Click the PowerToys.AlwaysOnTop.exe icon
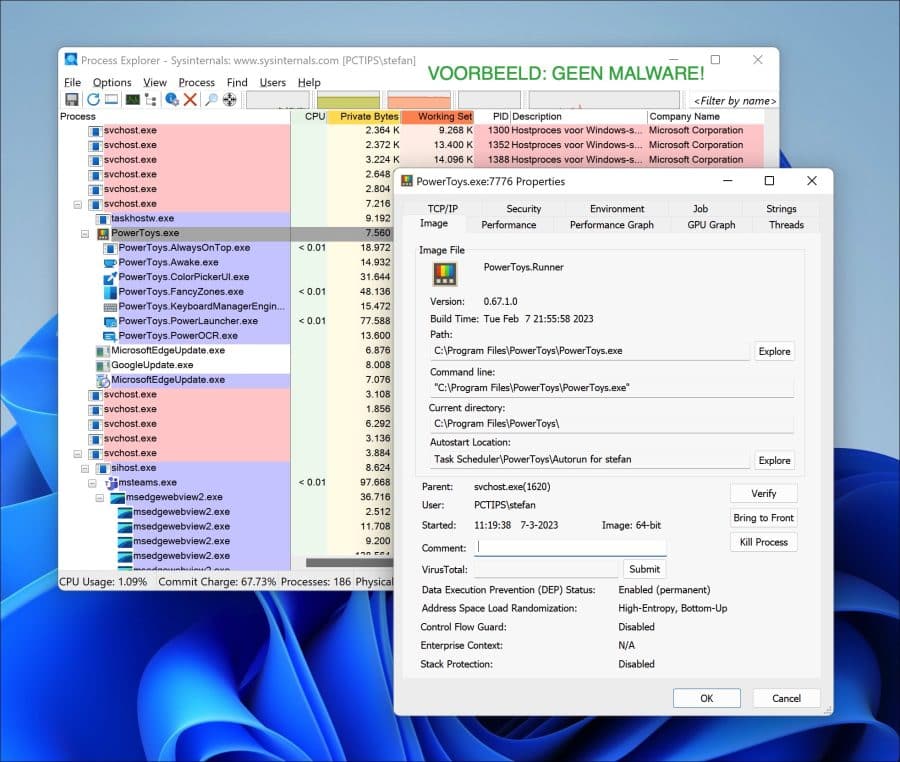The width and height of the screenshot is (900, 762). pos(110,248)
